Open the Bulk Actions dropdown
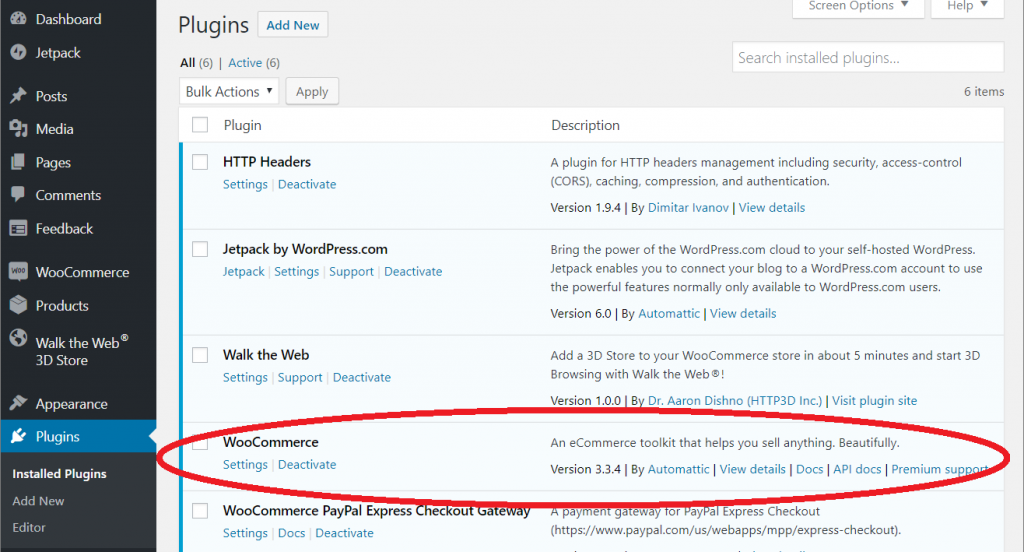Image resolution: width=1024 pixels, height=552 pixels. [229, 91]
